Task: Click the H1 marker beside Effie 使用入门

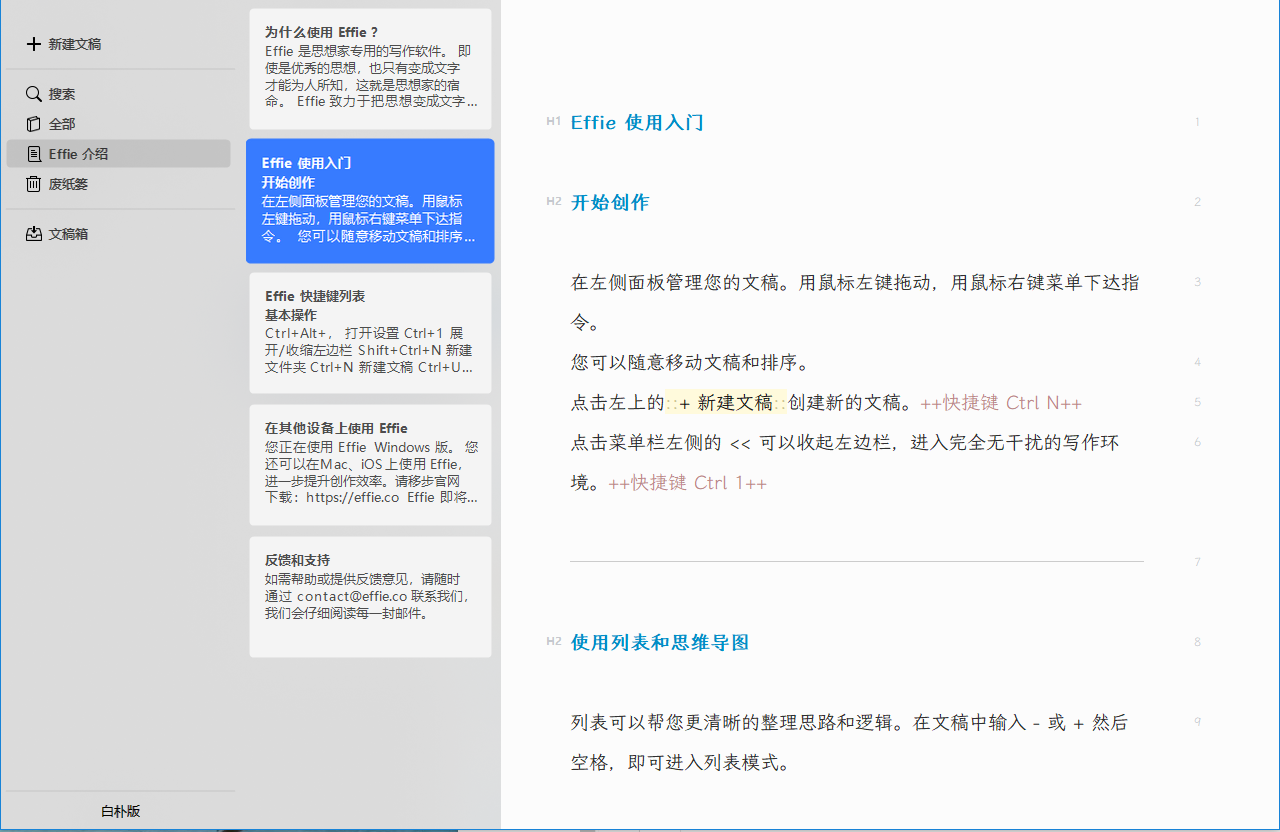Action: pos(553,122)
